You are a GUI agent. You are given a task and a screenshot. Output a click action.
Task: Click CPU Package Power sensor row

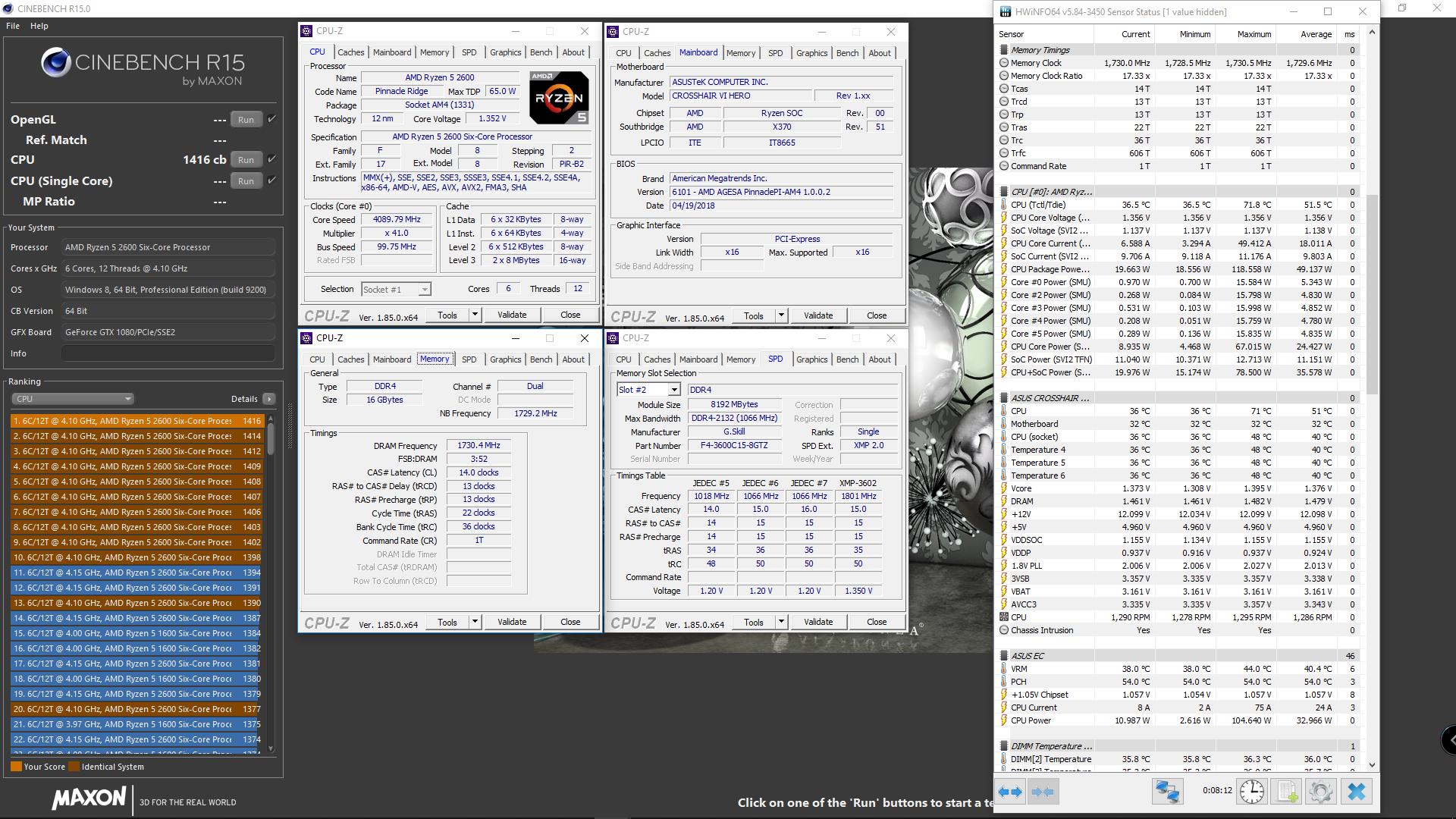1178,269
